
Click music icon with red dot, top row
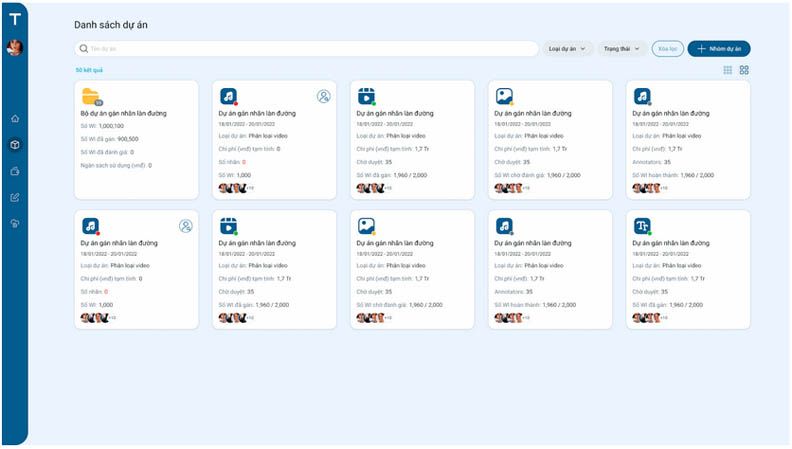click(229, 96)
